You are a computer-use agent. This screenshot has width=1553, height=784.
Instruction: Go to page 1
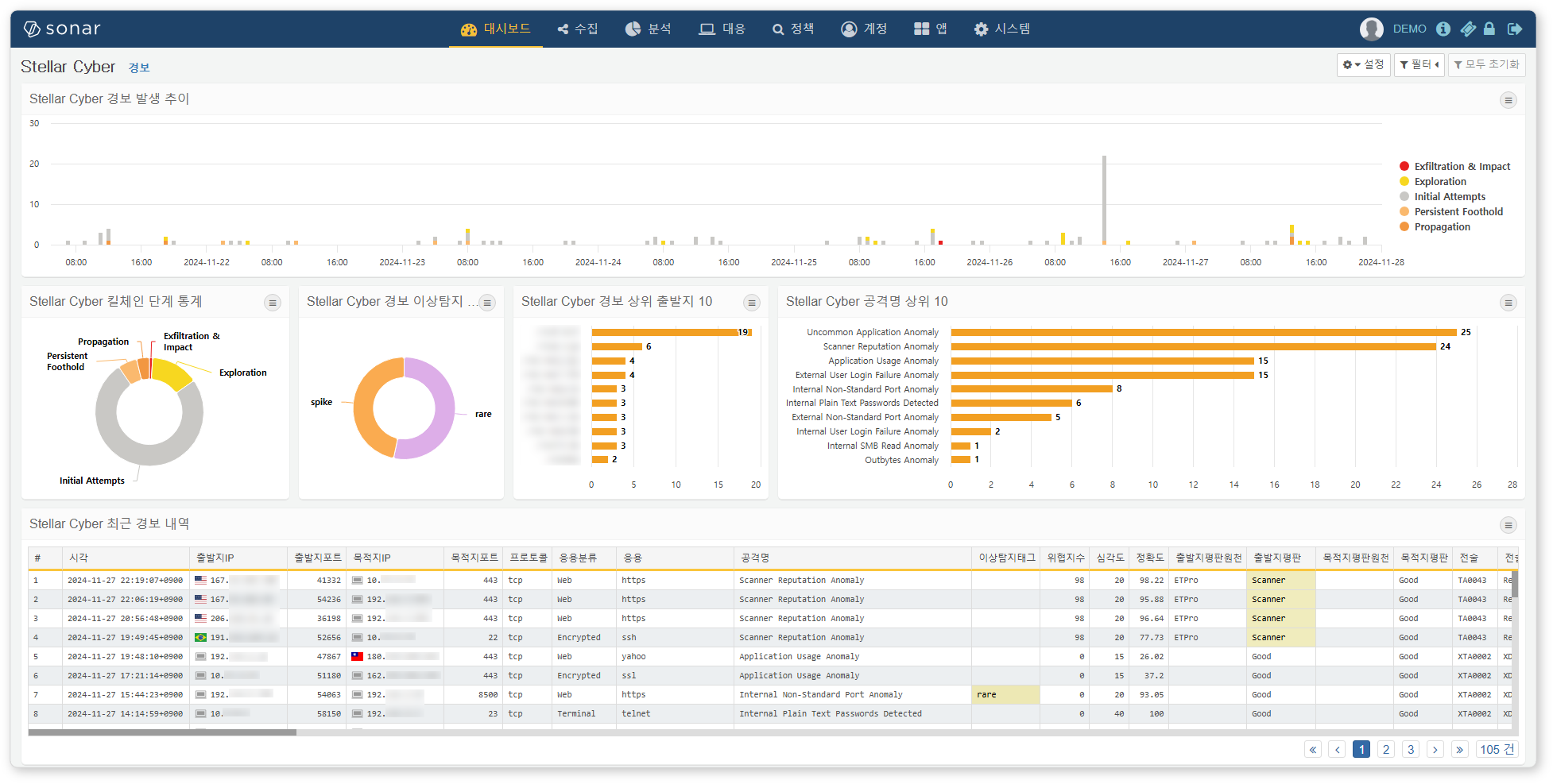tap(1361, 749)
